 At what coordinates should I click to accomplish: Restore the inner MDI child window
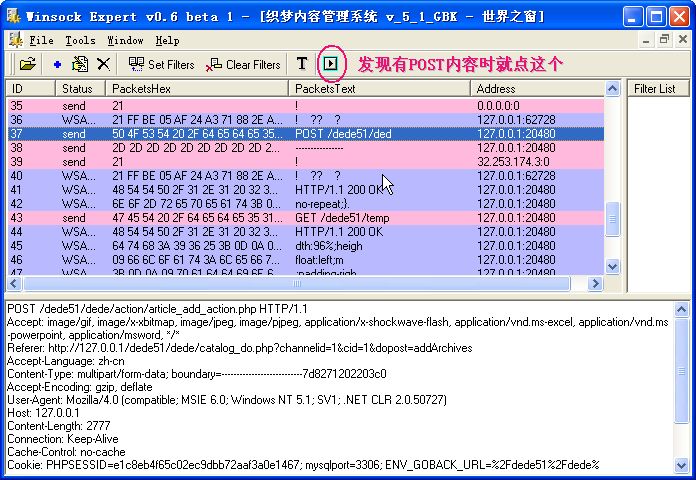[x=664, y=40]
